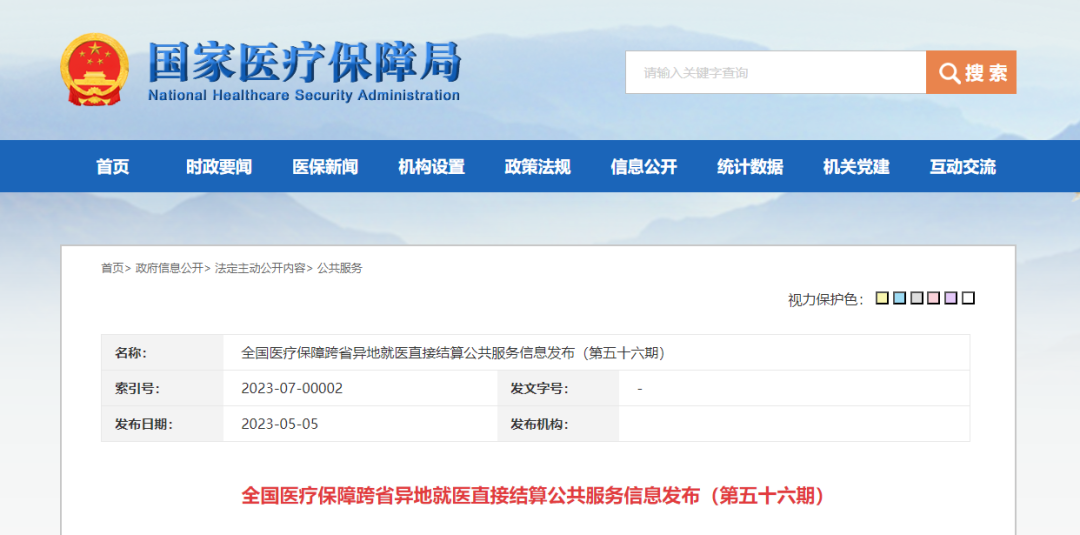Click the 发布日期 label cell
The width and height of the screenshot is (1080, 535).
click(x=162, y=423)
